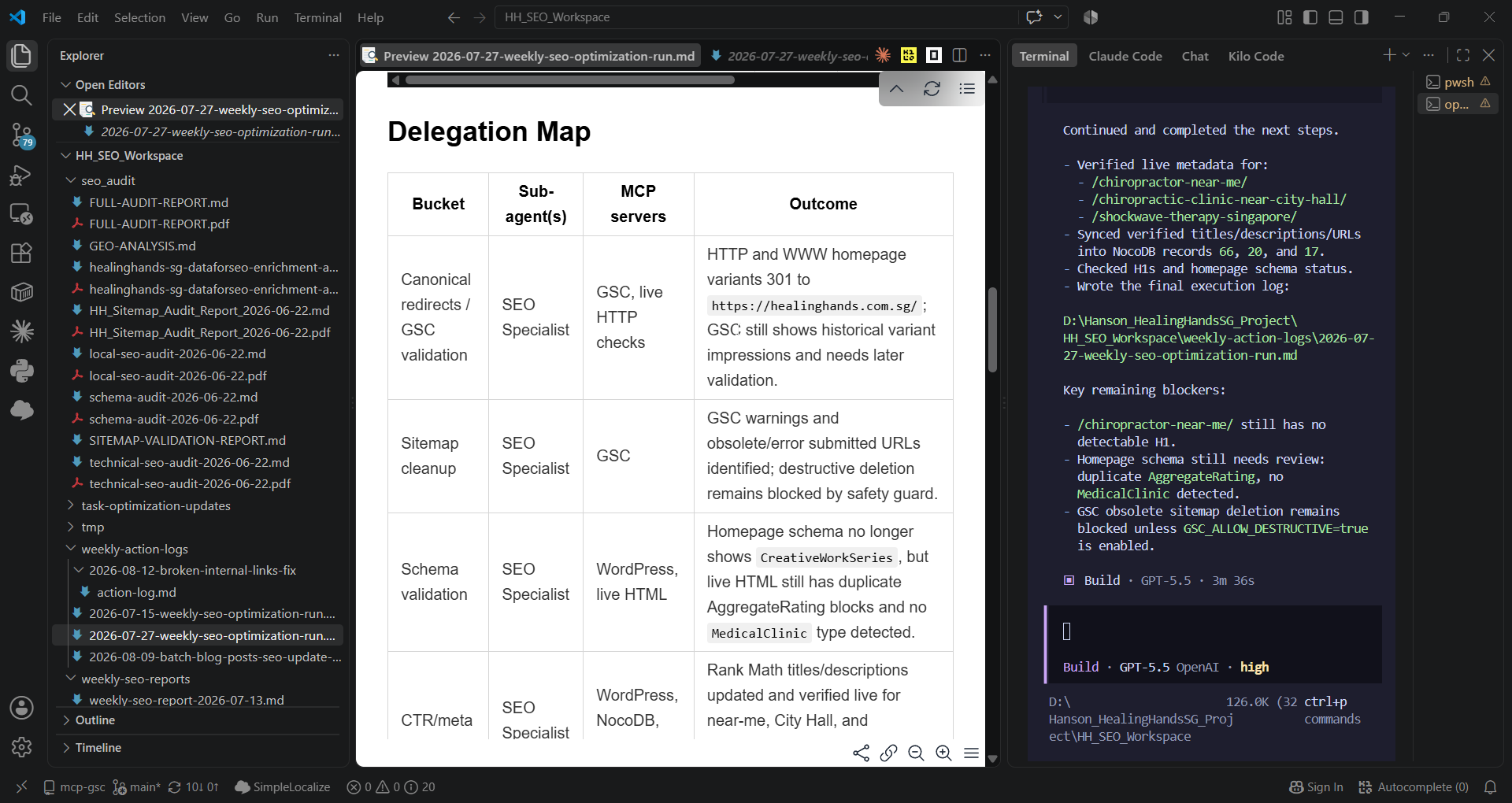Open Source Control view with 79 badge
Image resolution: width=1512 pixels, height=803 pixels.
click(21, 135)
